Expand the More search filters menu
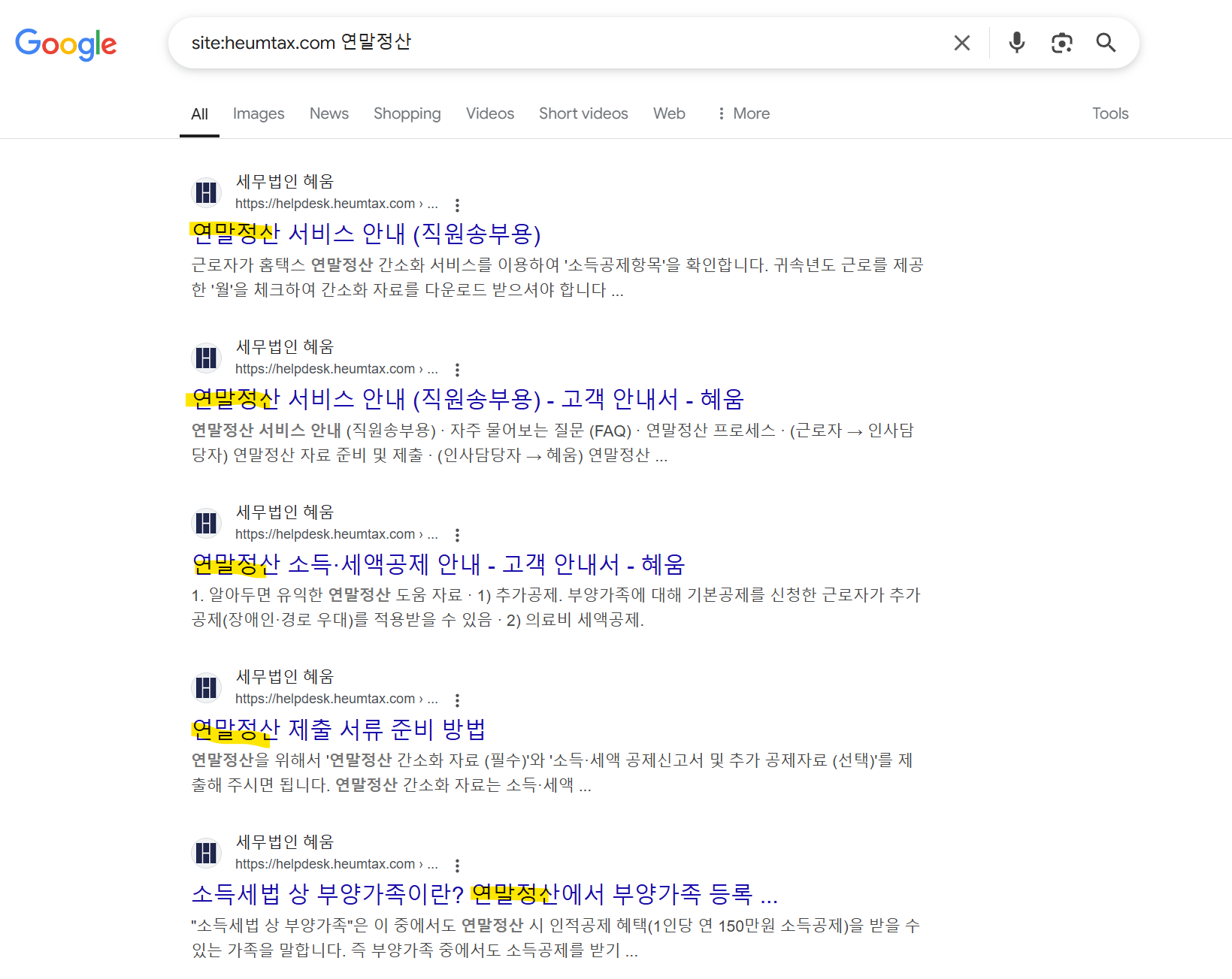Screen dimensions: 1232x979 pyautogui.click(x=743, y=113)
